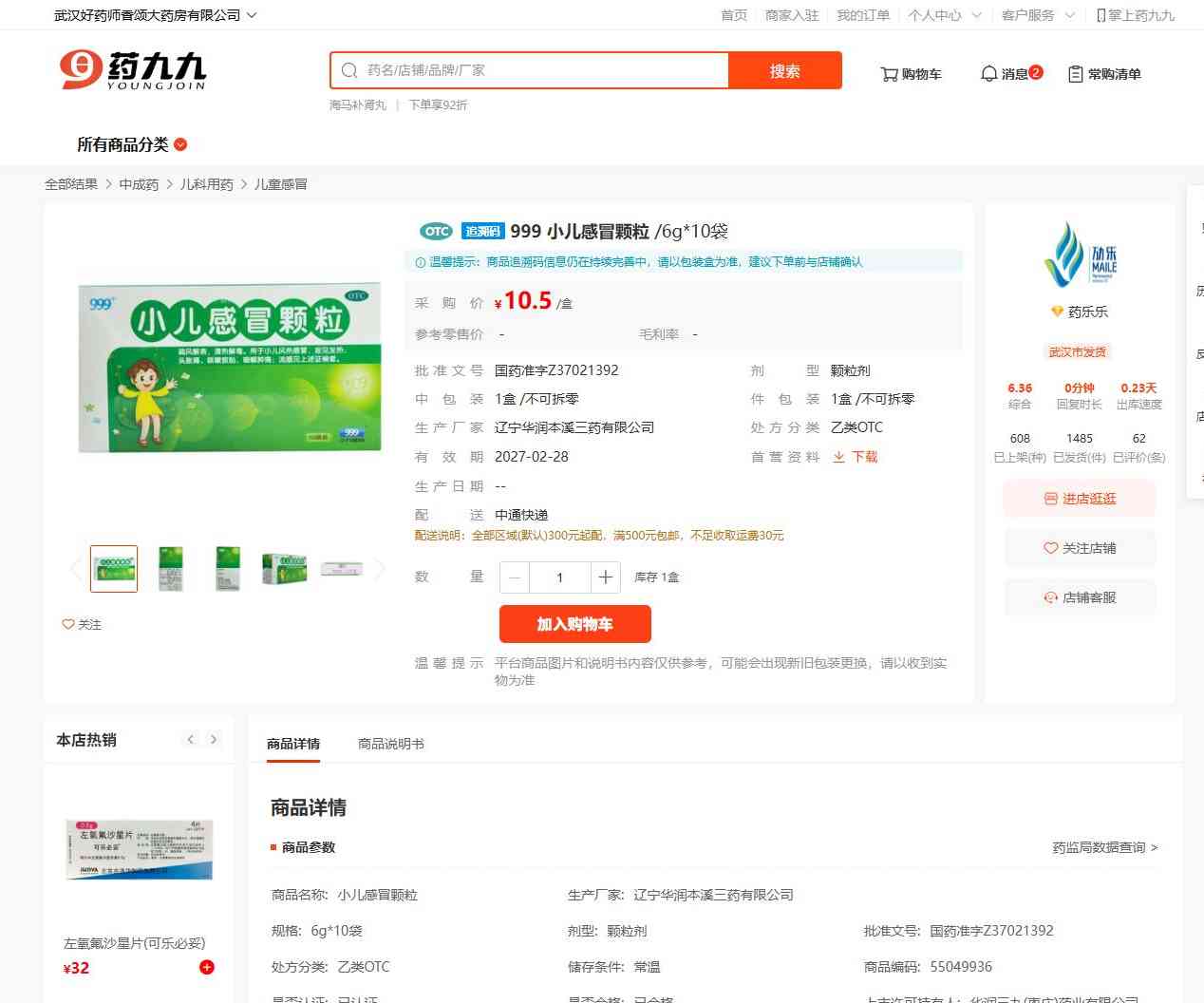Open the frequent purchase list icon
This screenshot has width=1204, height=1003.
(x=1076, y=74)
